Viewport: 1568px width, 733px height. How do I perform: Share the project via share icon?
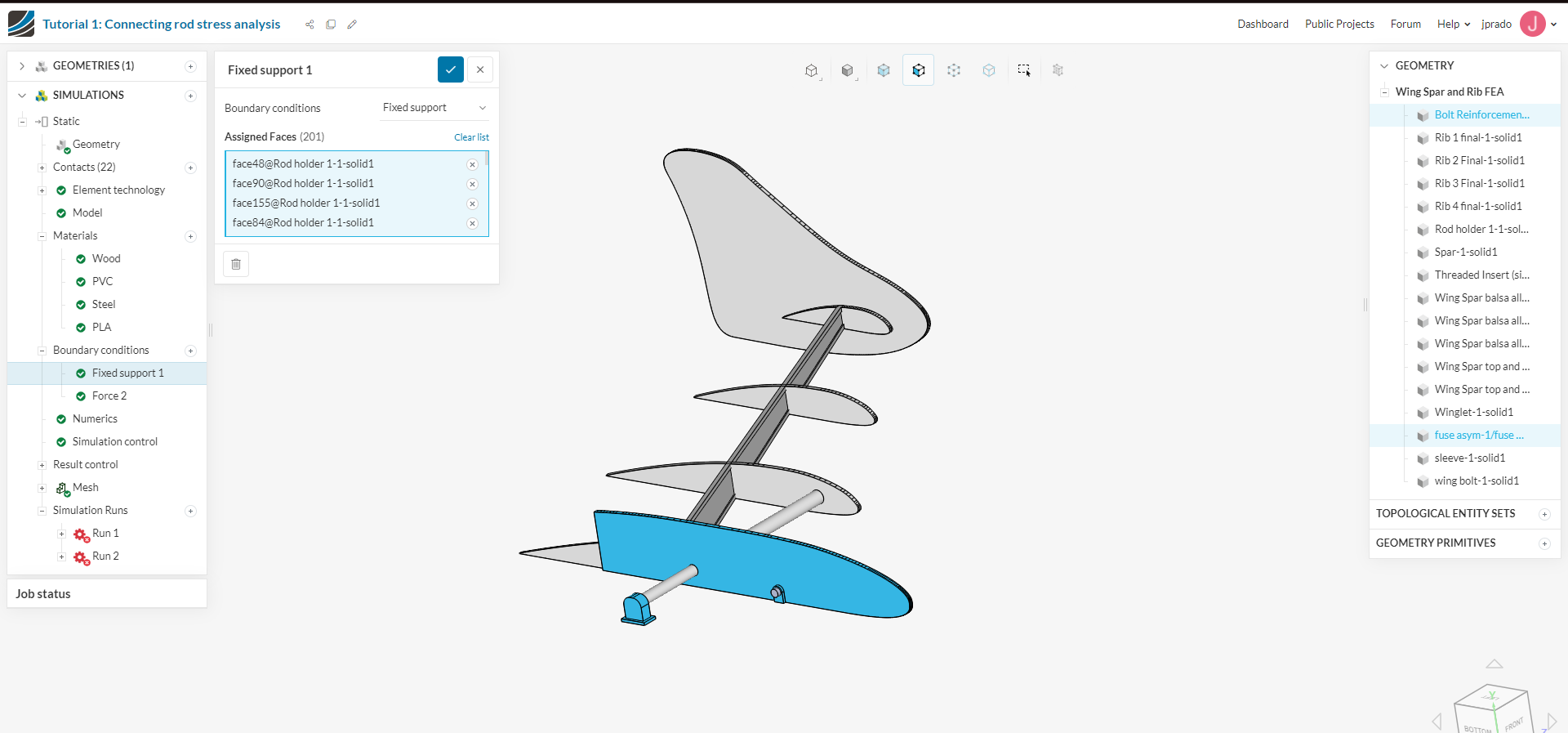point(310,25)
